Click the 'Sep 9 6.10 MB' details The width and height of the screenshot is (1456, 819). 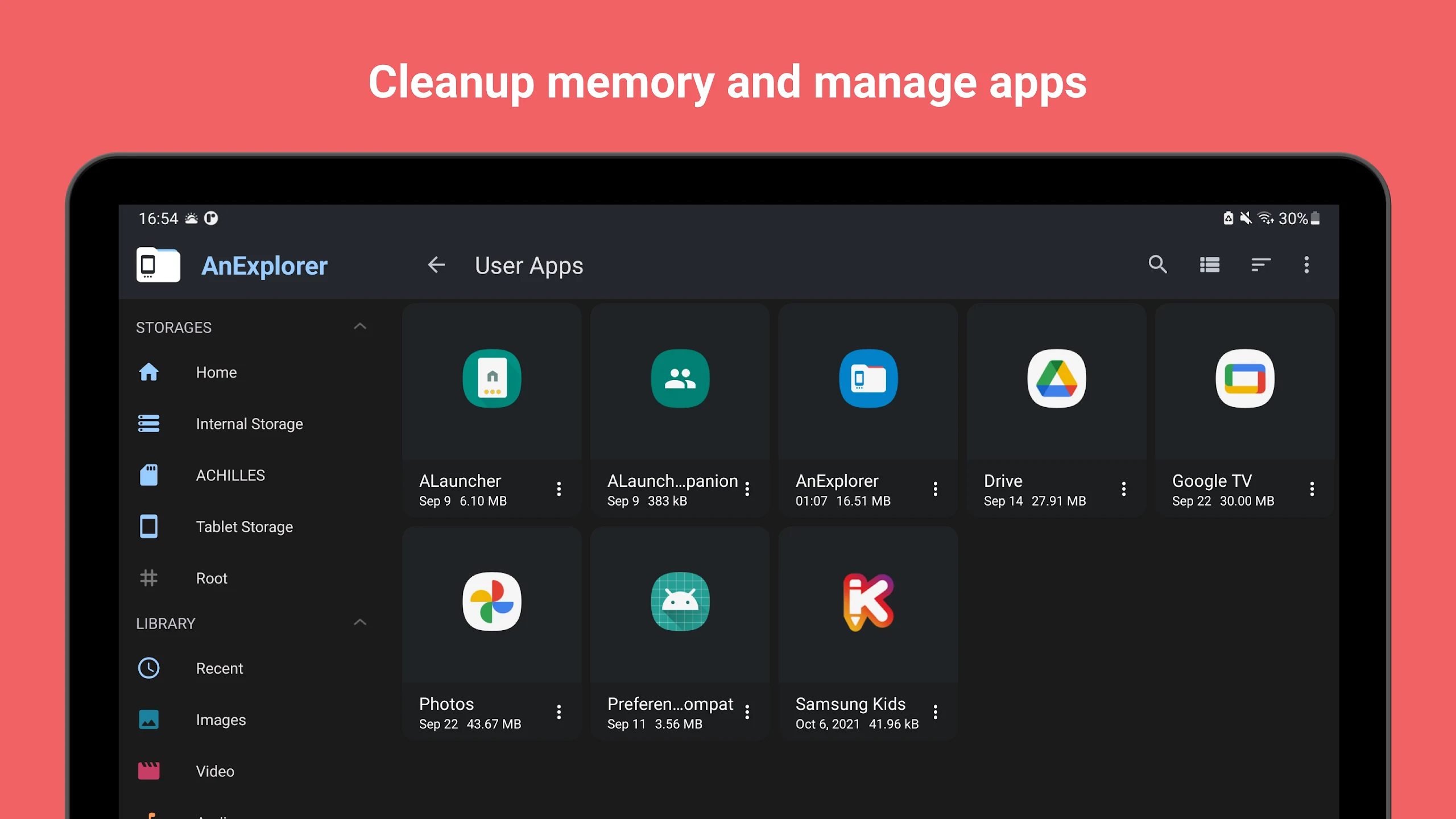click(x=463, y=501)
